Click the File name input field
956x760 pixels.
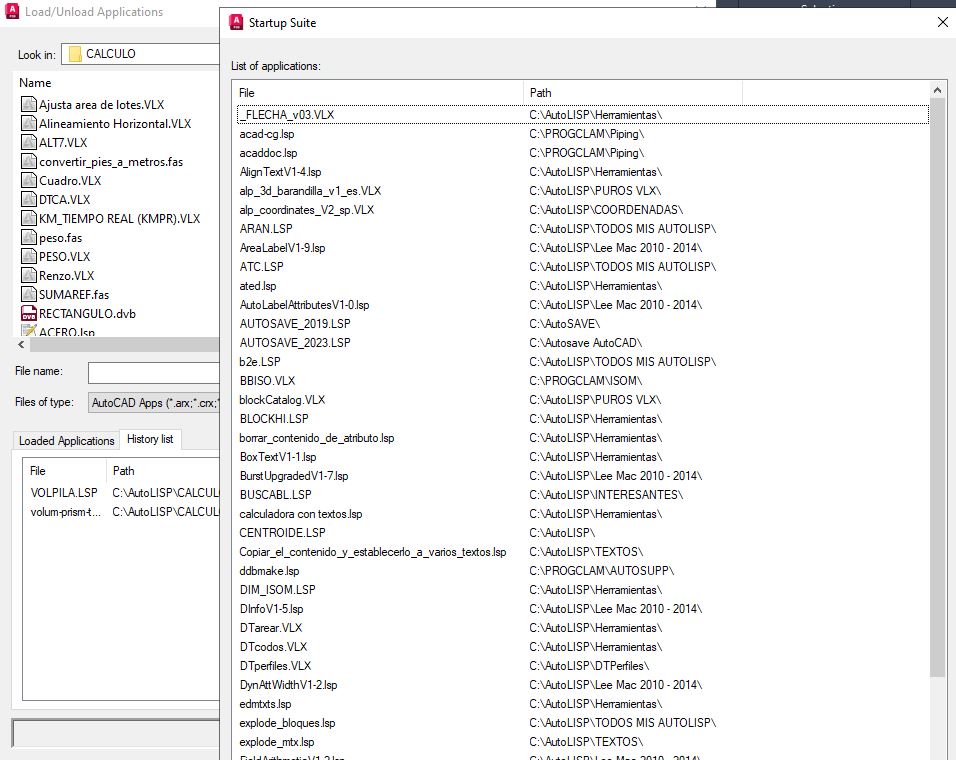[x=154, y=372]
